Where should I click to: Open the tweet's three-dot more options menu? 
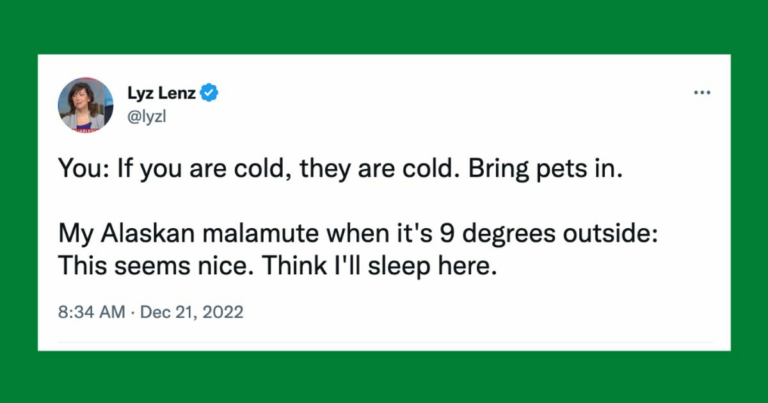[x=701, y=92]
